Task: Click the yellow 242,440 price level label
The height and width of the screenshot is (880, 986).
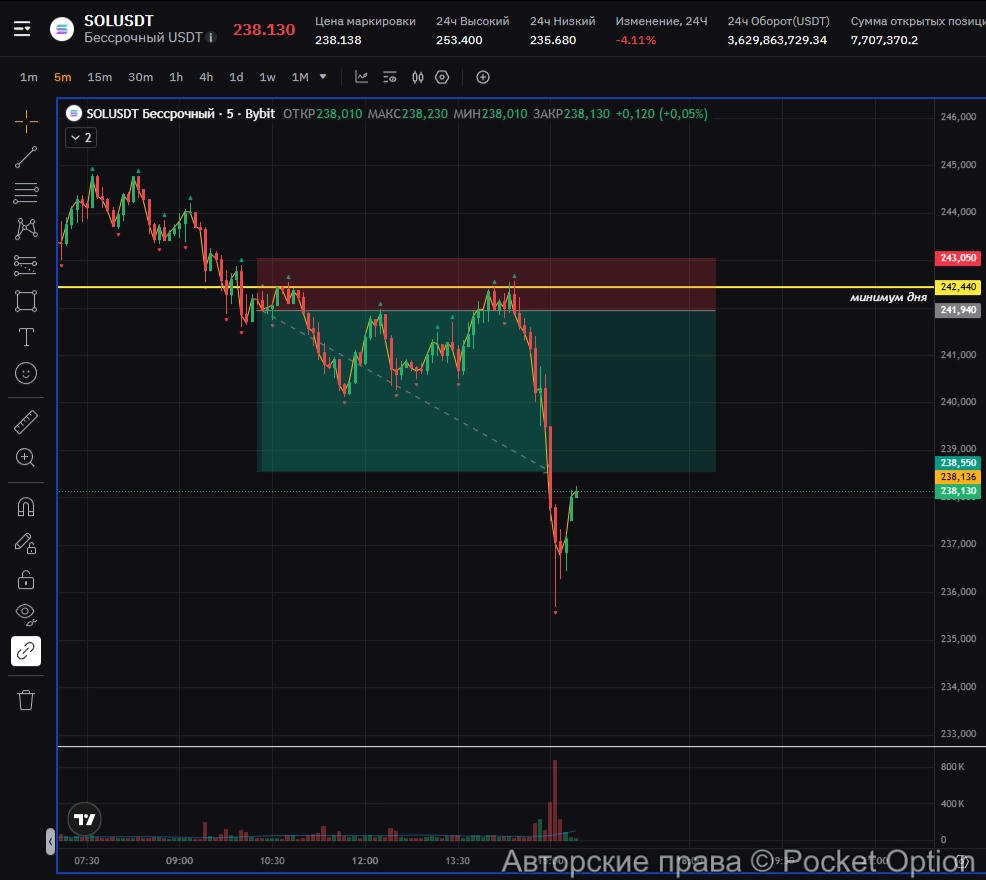Action: click(957, 287)
